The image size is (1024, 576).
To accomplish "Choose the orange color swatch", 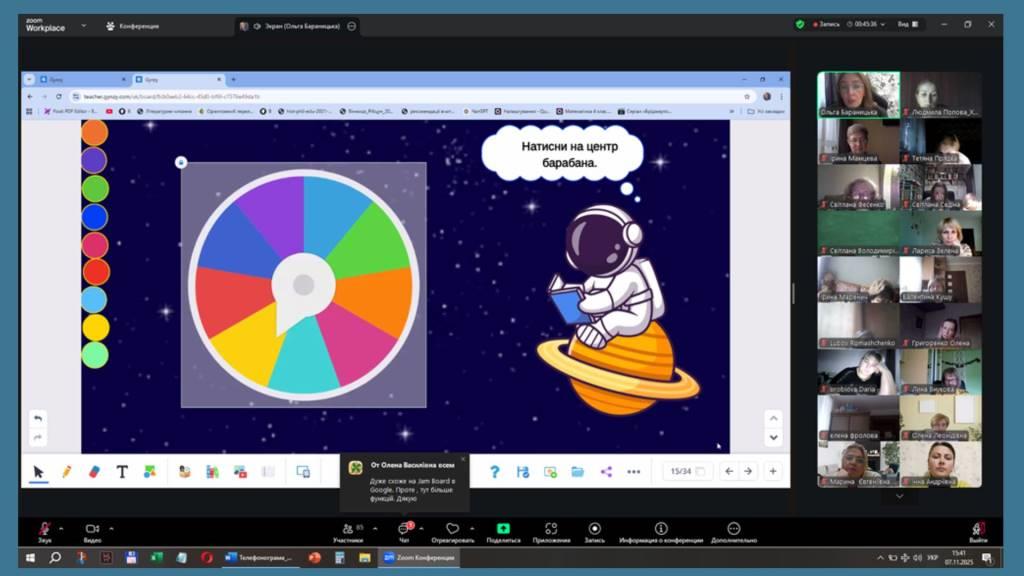I will click(x=94, y=132).
